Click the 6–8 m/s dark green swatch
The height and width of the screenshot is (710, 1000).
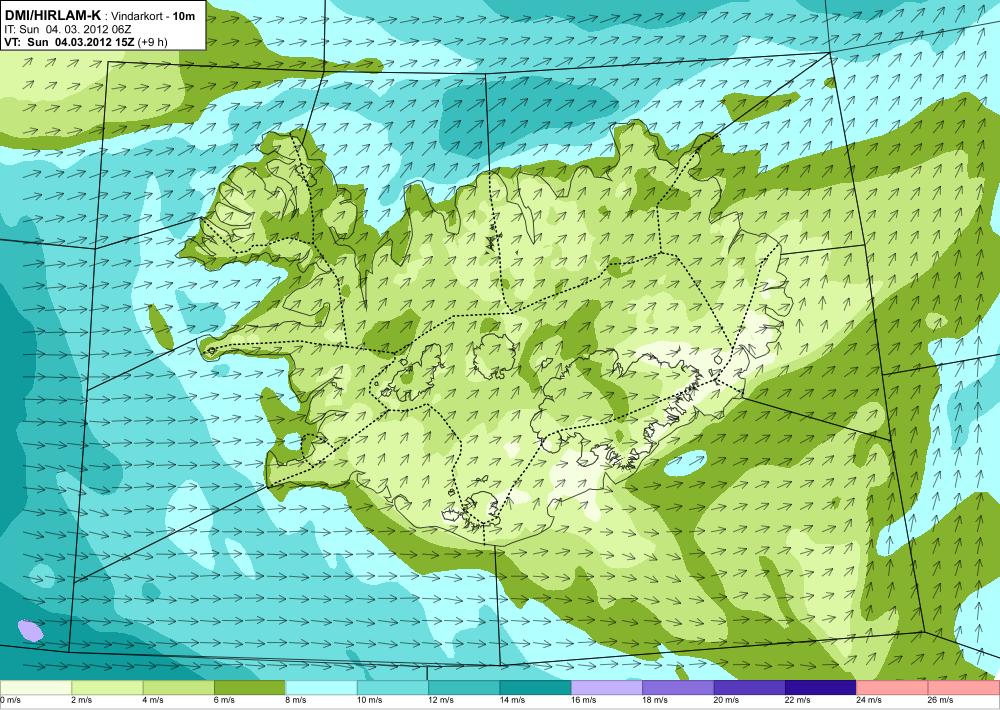250,688
